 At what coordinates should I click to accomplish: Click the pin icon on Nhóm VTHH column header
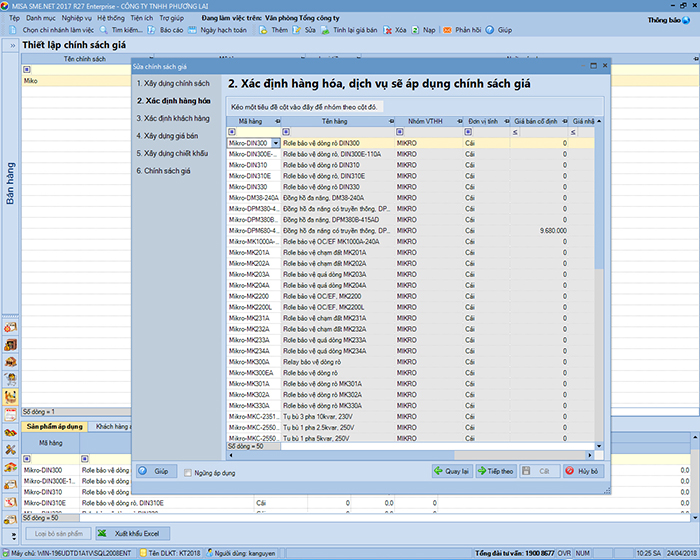[460, 121]
